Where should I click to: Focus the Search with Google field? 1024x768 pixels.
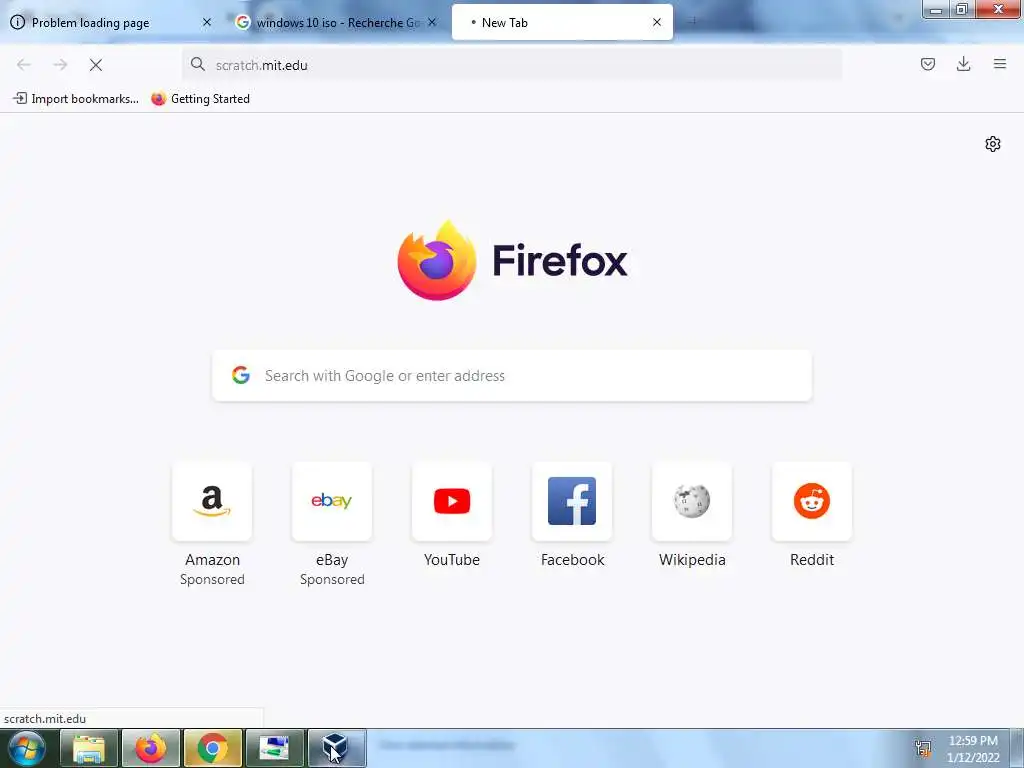tap(512, 376)
